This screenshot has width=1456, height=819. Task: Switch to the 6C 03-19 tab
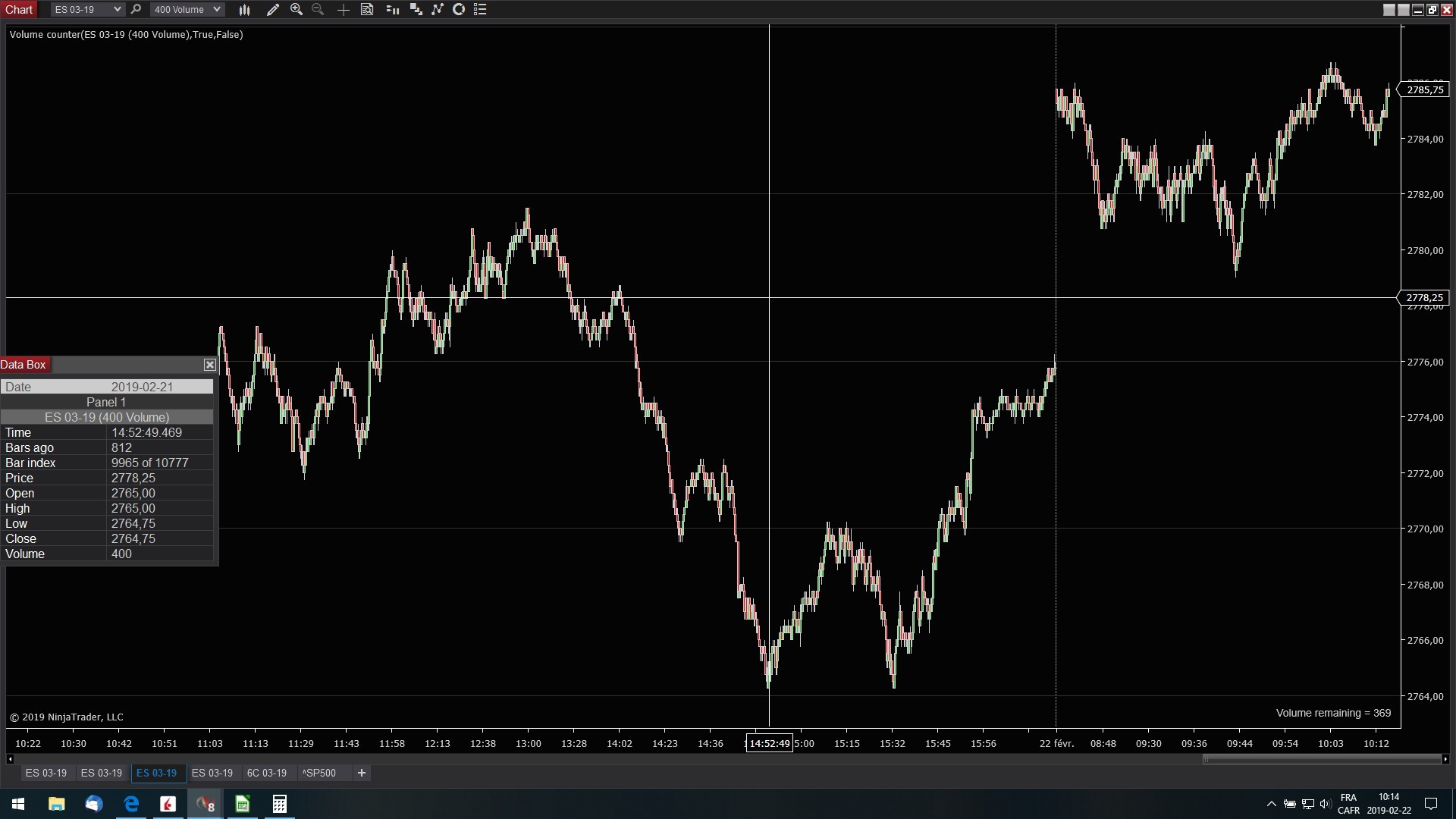pos(267,773)
